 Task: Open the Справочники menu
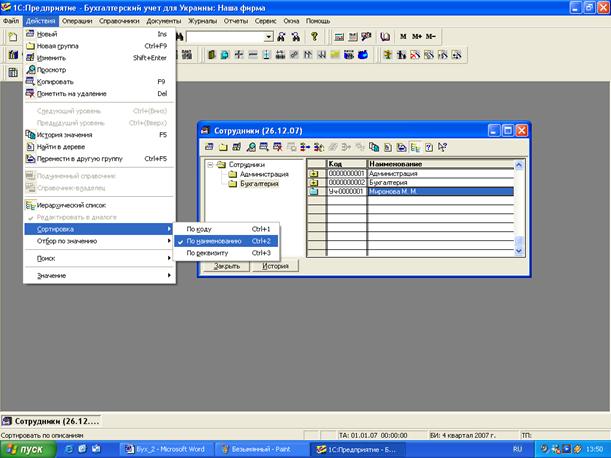(119, 21)
